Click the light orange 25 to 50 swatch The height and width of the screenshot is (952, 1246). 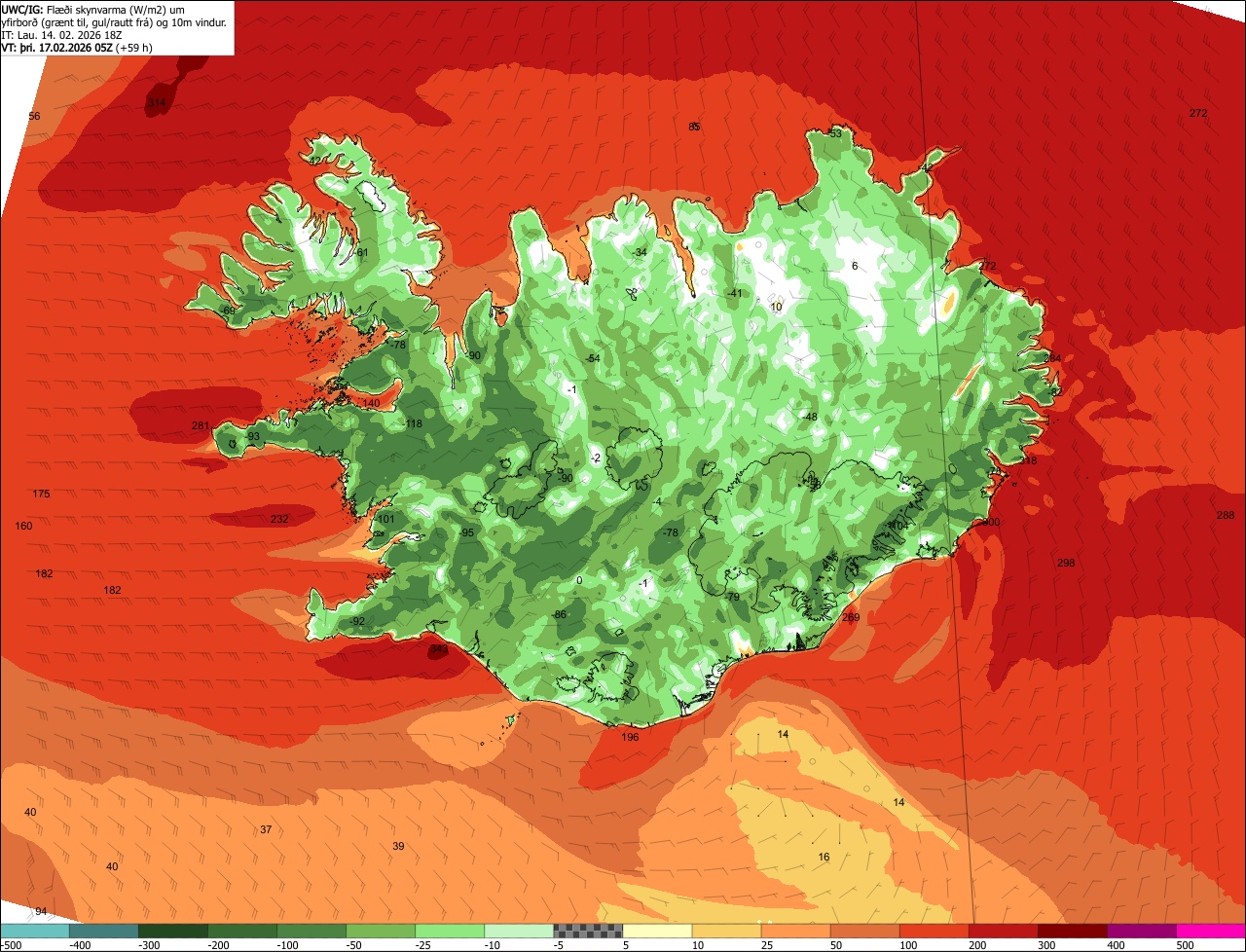(x=795, y=931)
